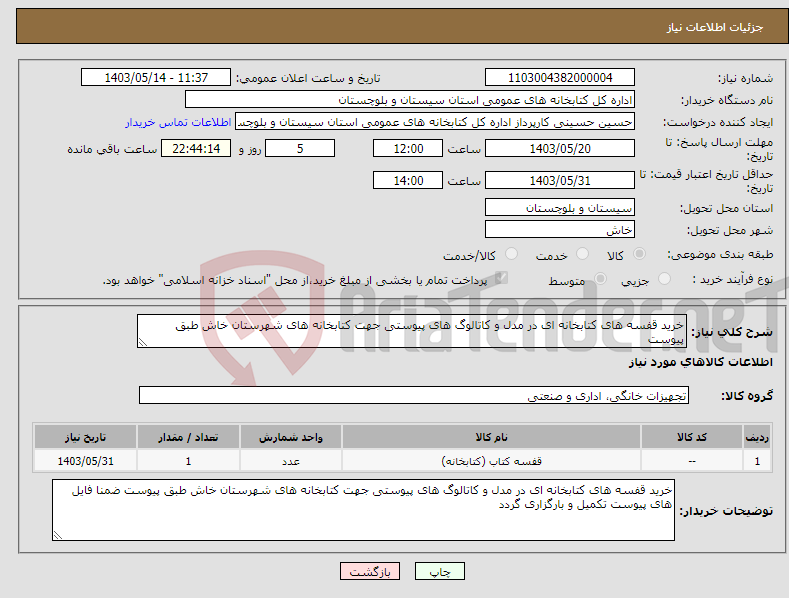789x598 pixels.
Task: Click the price validity date 1403/05/31 field
Action: [560, 180]
